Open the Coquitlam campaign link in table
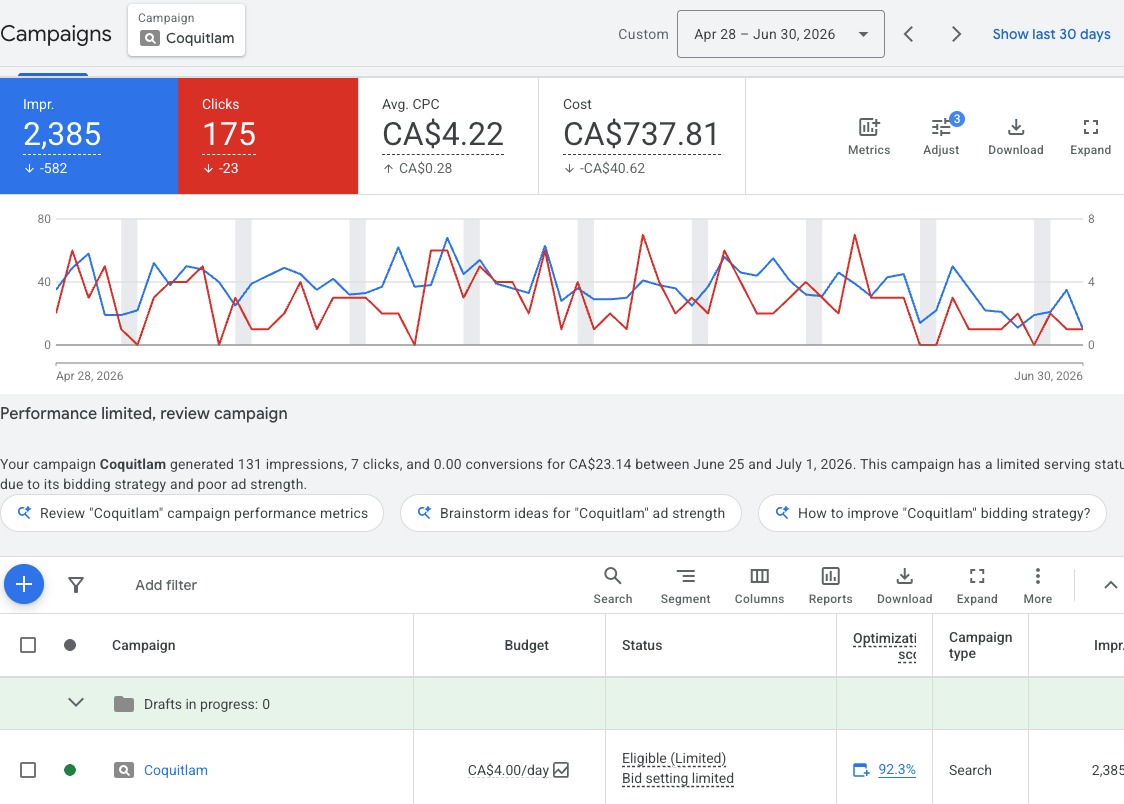 pos(176,770)
